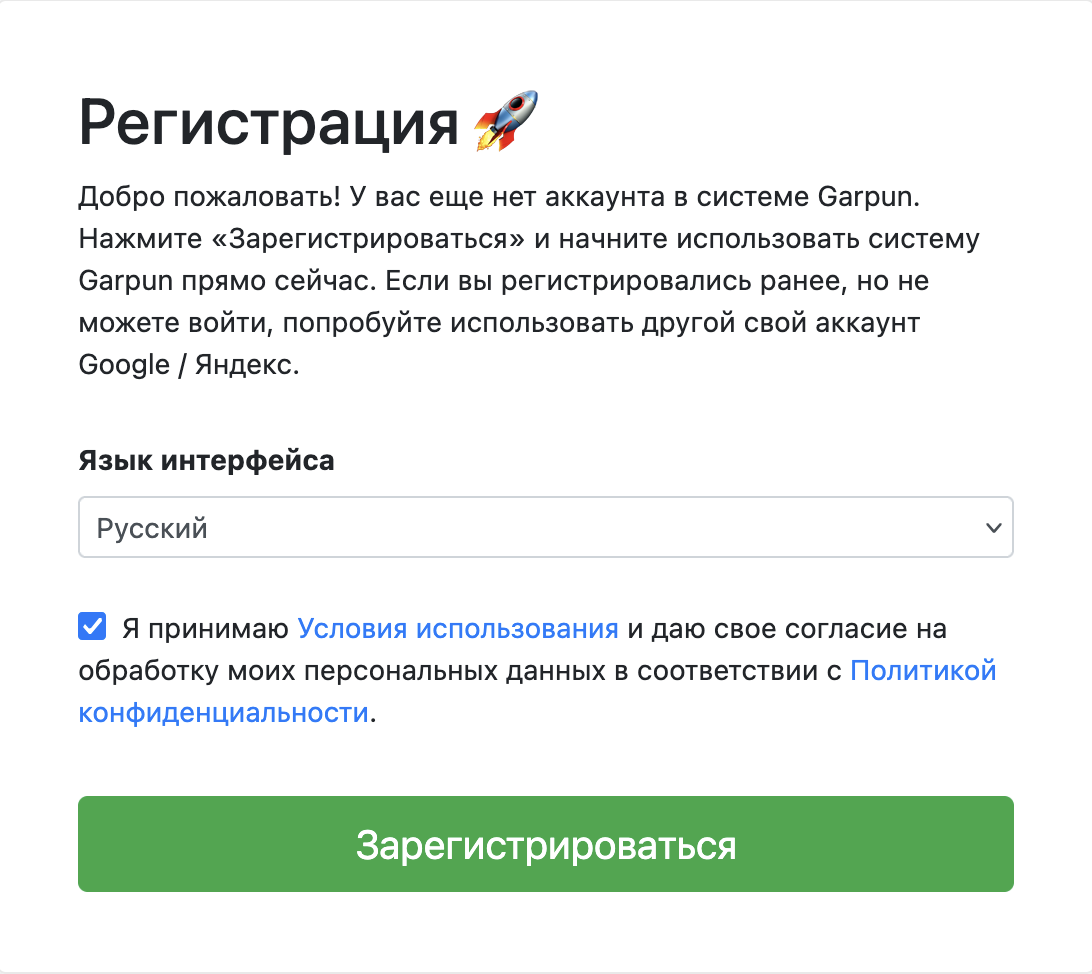Click the phrase начните использовать систему
Screen dimensions: 1092x974
pos(770,239)
